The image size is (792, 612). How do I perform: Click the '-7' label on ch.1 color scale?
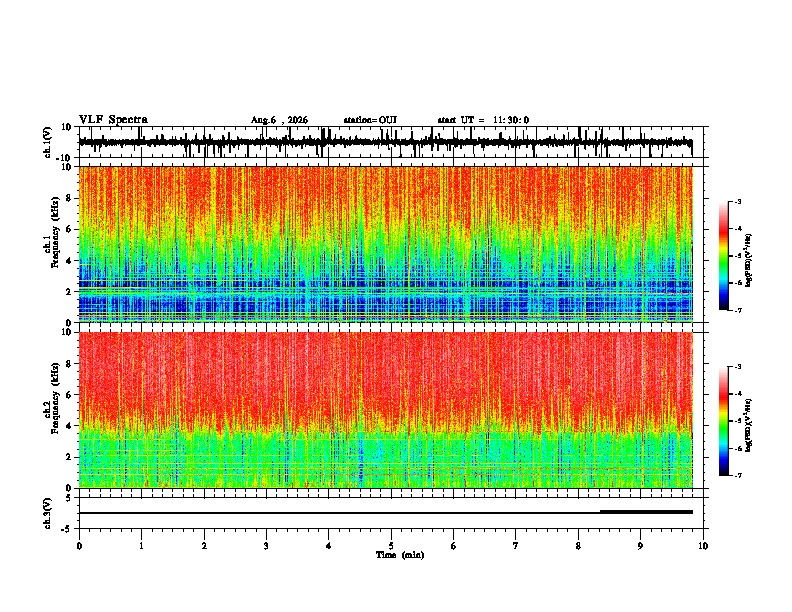[737, 310]
